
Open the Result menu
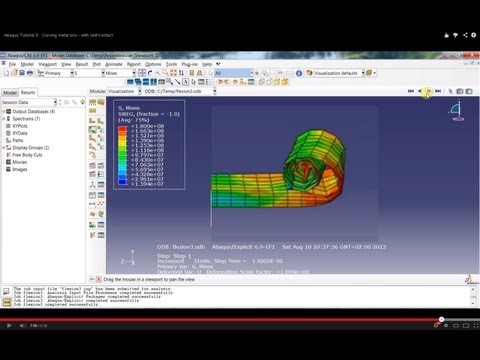[82, 64]
